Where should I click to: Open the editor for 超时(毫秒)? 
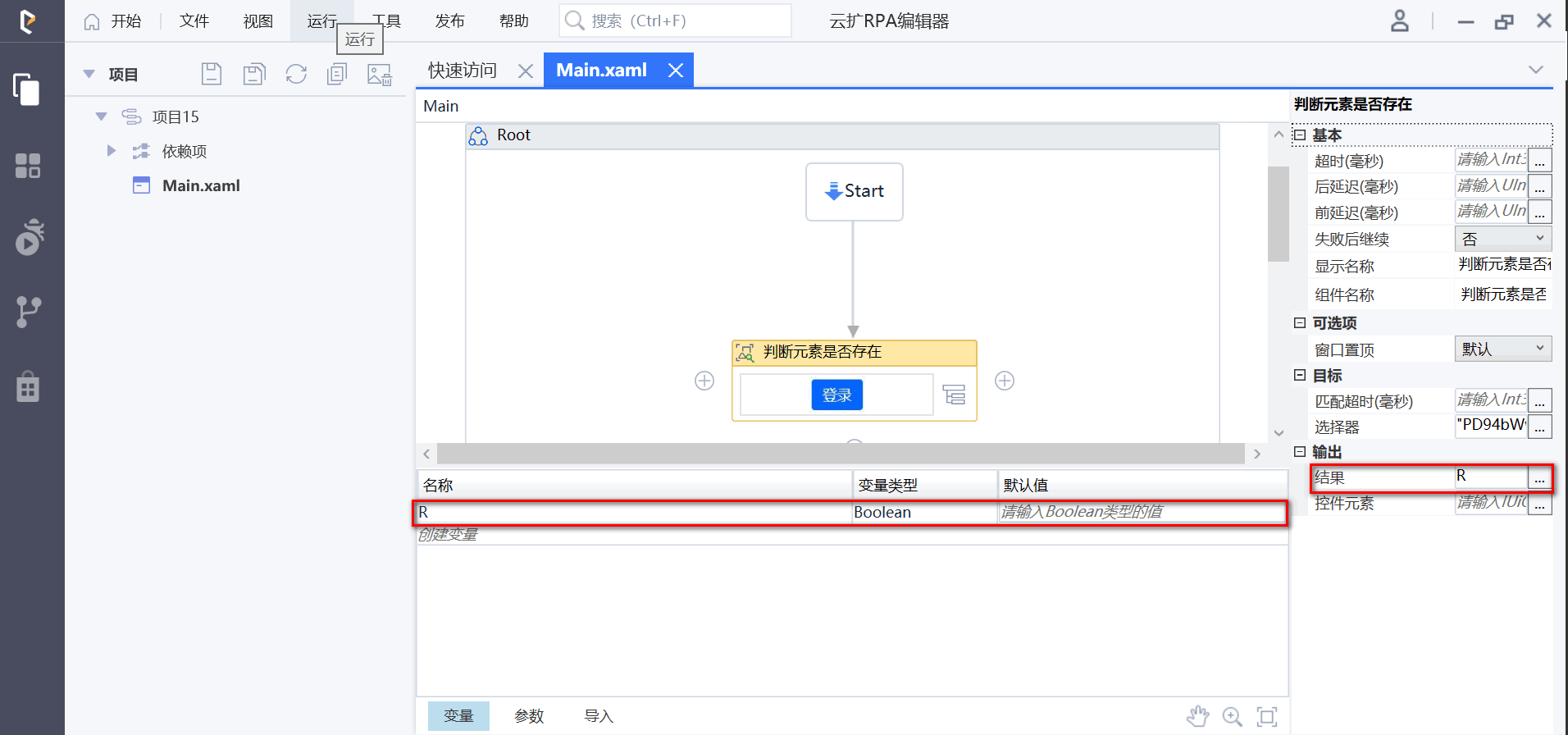click(1540, 161)
